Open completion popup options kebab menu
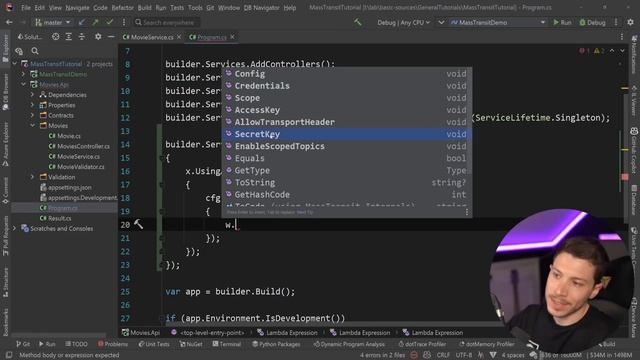The width and height of the screenshot is (640, 360). (x=467, y=212)
